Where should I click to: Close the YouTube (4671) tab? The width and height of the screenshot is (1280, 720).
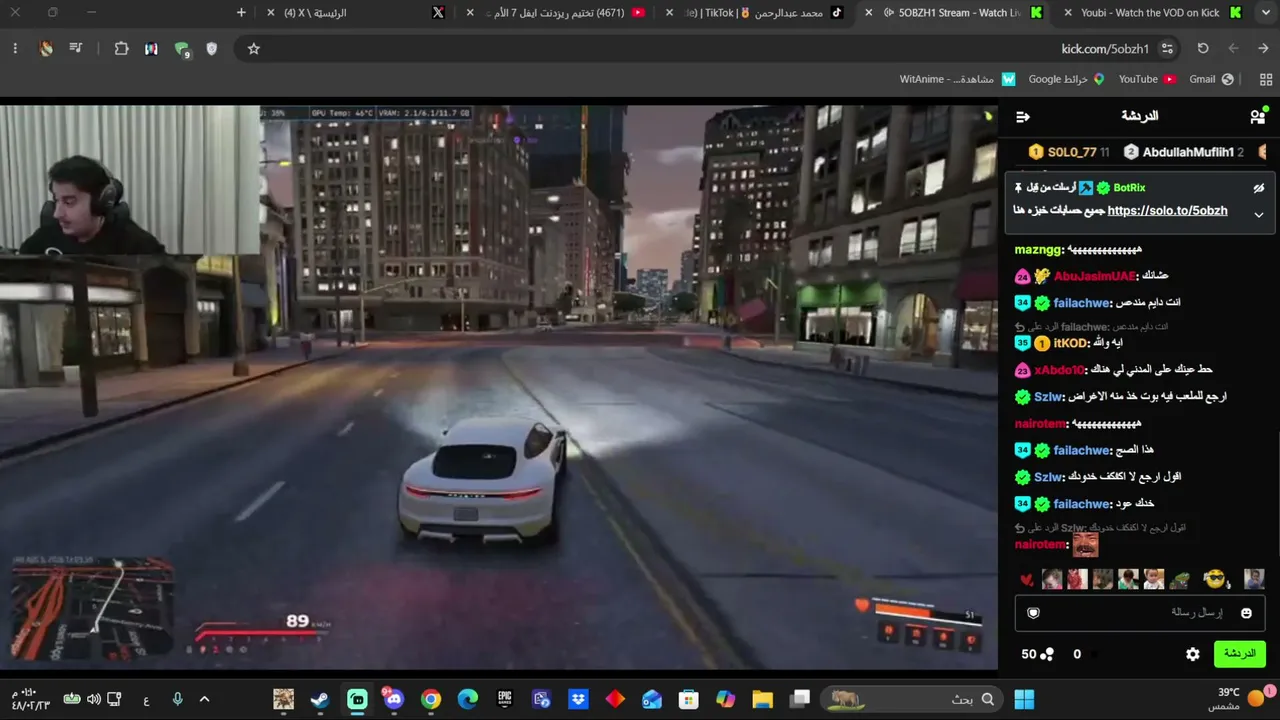pyautogui.click(x=471, y=13)
